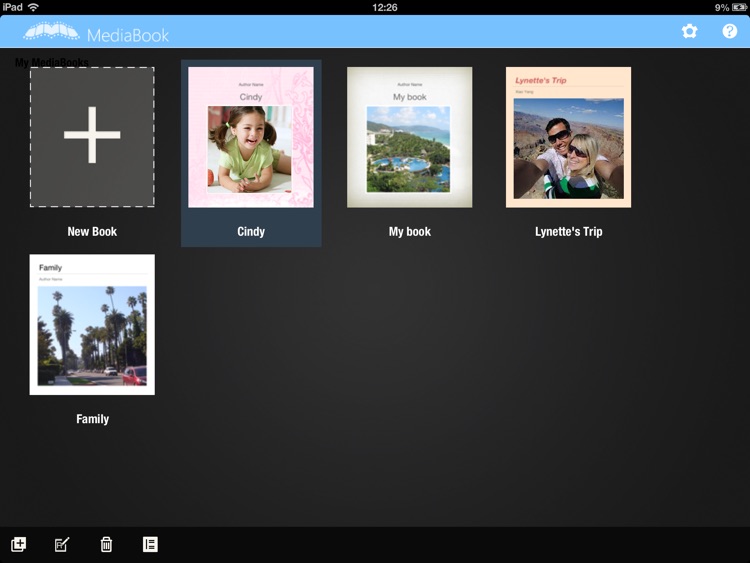Tap the MediaBook logo icon
750x563 pixels.
click(x=51, y=32)
